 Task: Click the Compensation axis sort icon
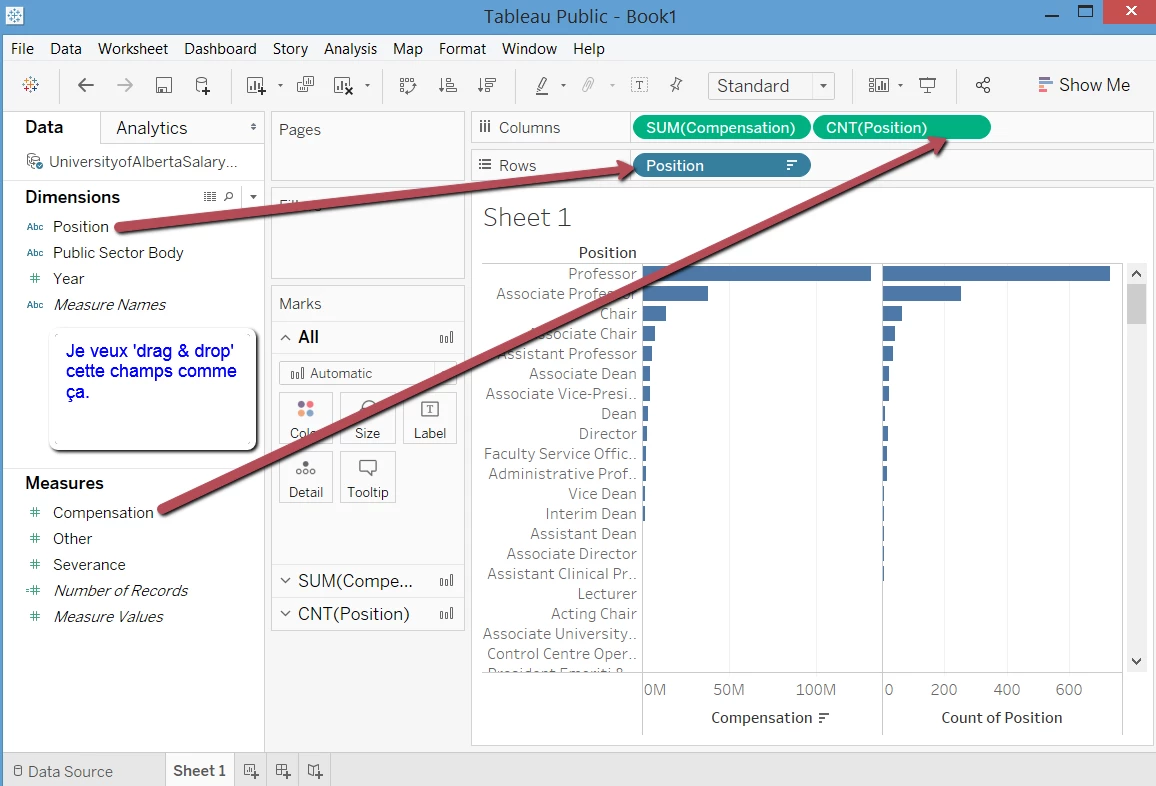824,717
